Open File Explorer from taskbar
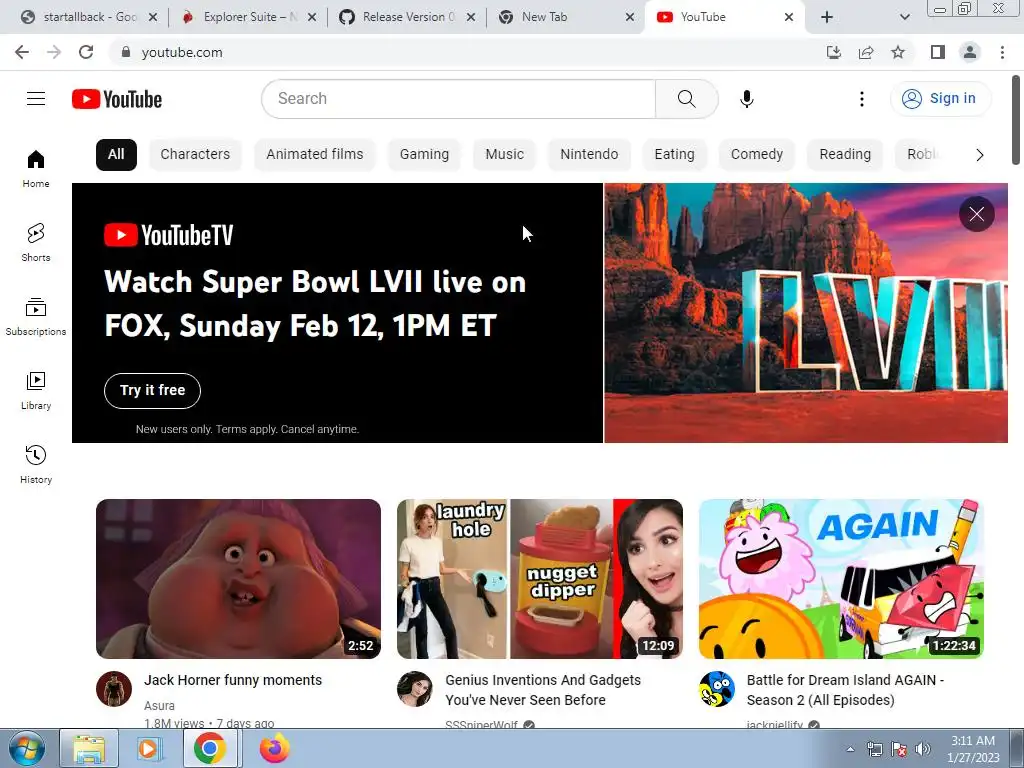Screen dimensions: 1024x768 [89, 748]
